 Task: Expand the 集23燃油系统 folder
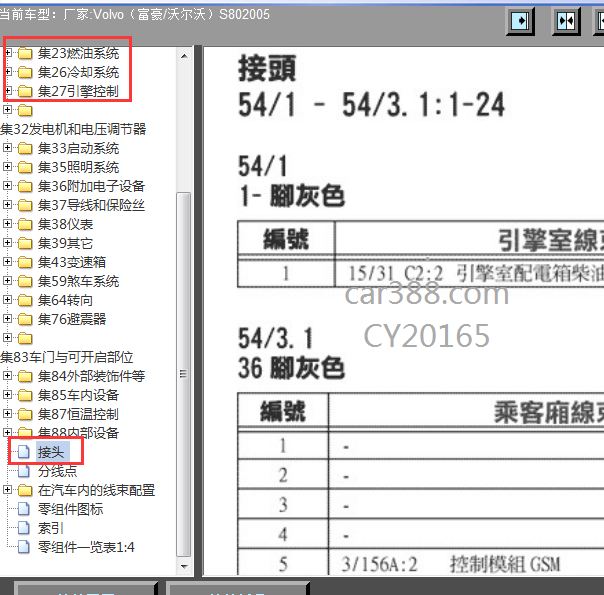(x=7, y=52)
